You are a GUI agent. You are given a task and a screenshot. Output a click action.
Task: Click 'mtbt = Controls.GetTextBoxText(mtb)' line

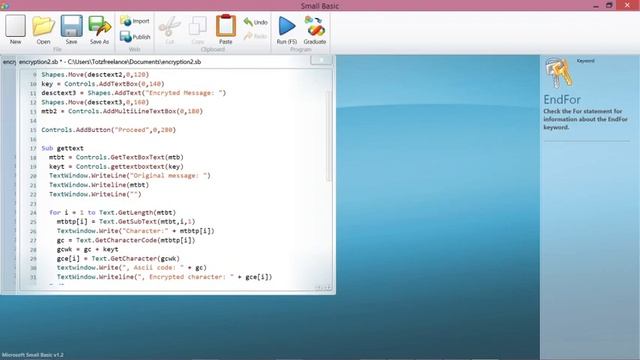click(x=116, y=157)
